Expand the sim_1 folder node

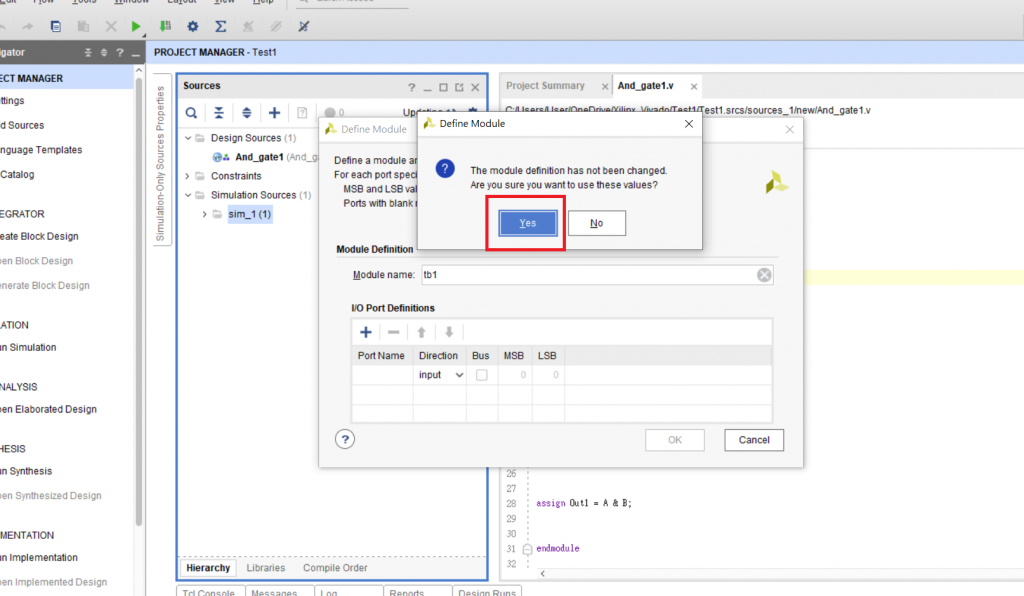[204, 214]
